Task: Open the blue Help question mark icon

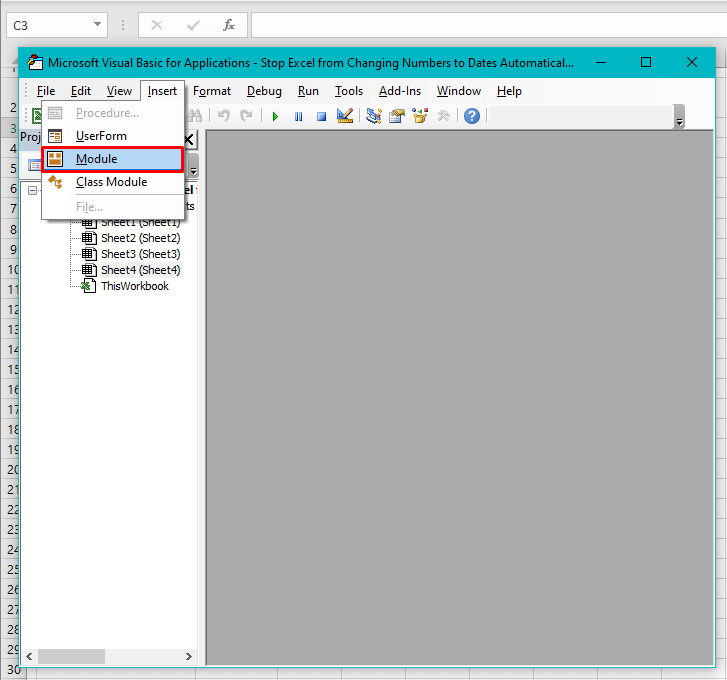Action: (x=472, y=116)
